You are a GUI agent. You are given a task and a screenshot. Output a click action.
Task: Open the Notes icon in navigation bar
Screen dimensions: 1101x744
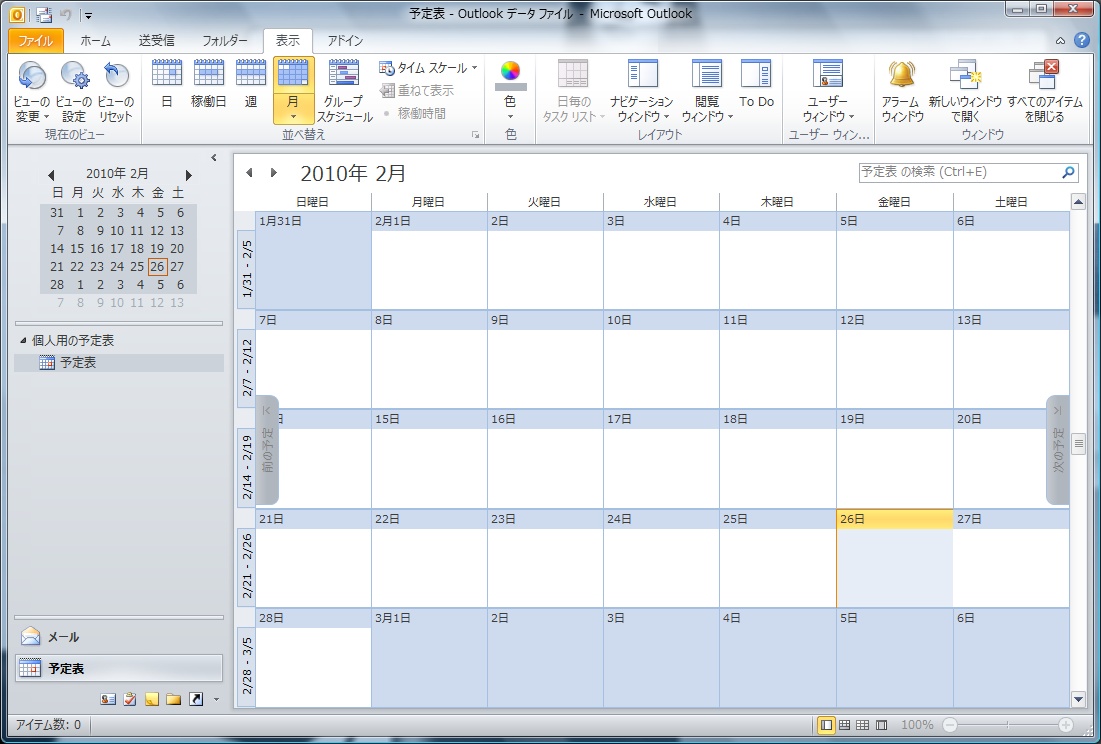[152, 699]
